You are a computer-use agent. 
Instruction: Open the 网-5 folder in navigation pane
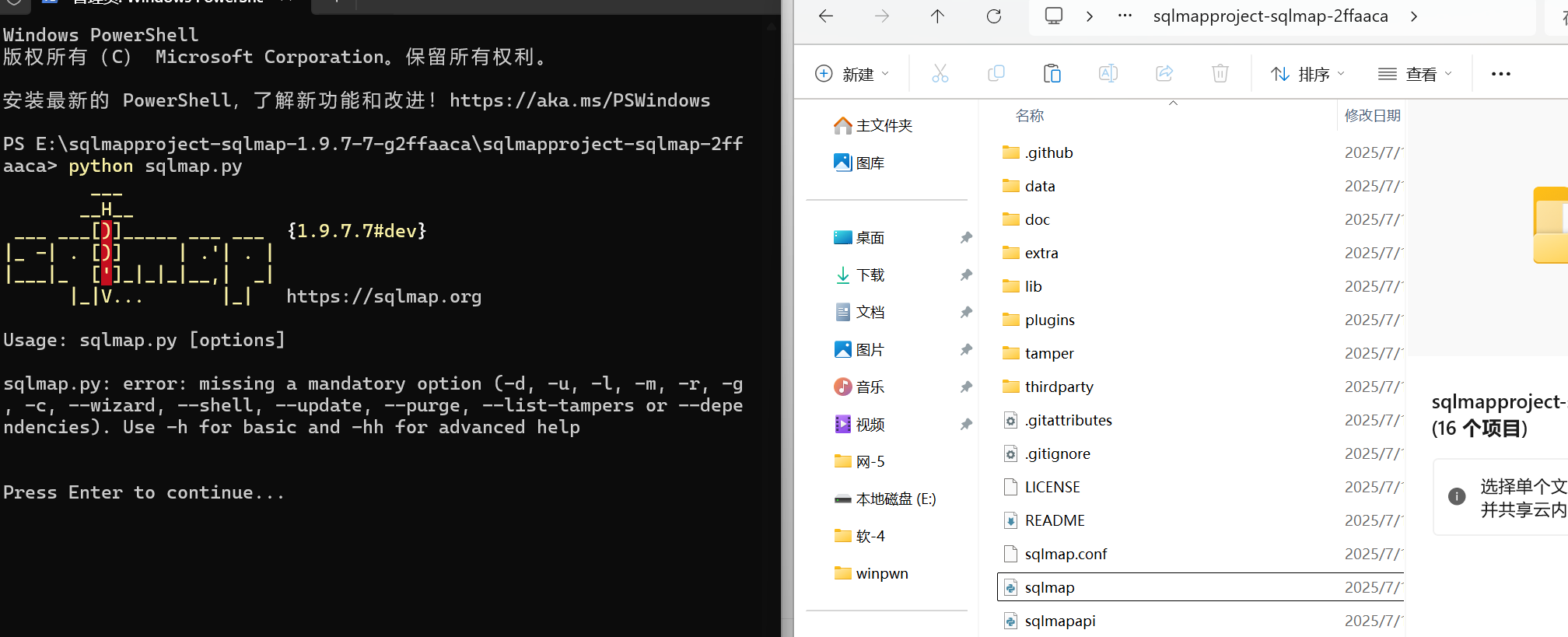click(x=859, y=461)
